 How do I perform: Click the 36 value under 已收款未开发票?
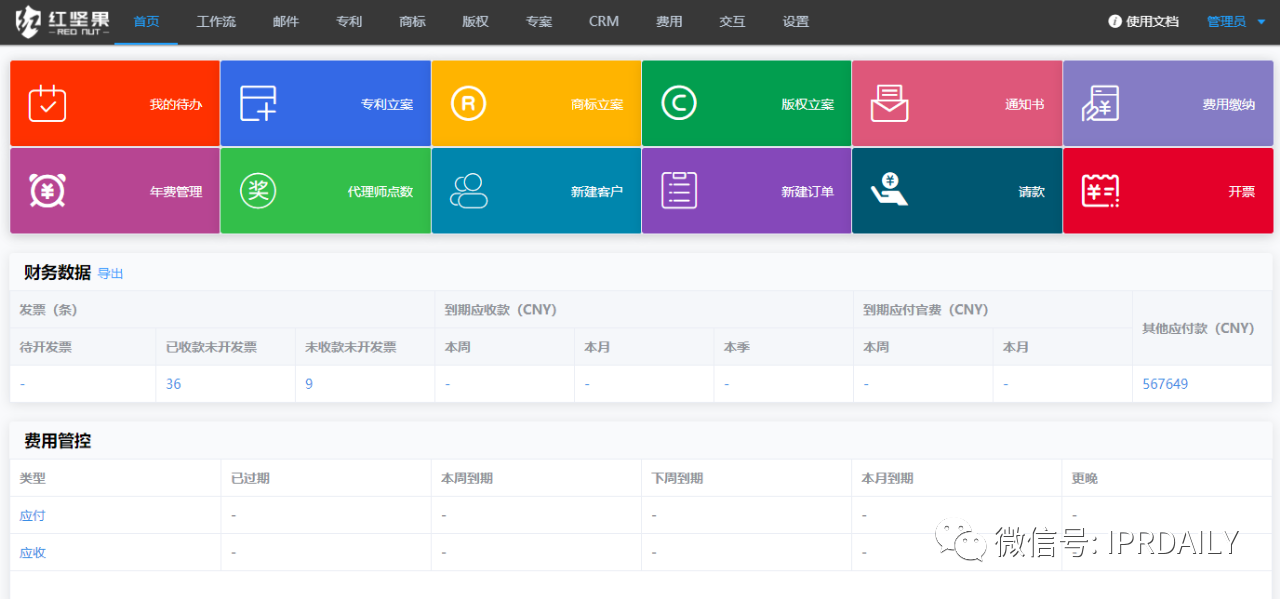(x=174, y=384)
